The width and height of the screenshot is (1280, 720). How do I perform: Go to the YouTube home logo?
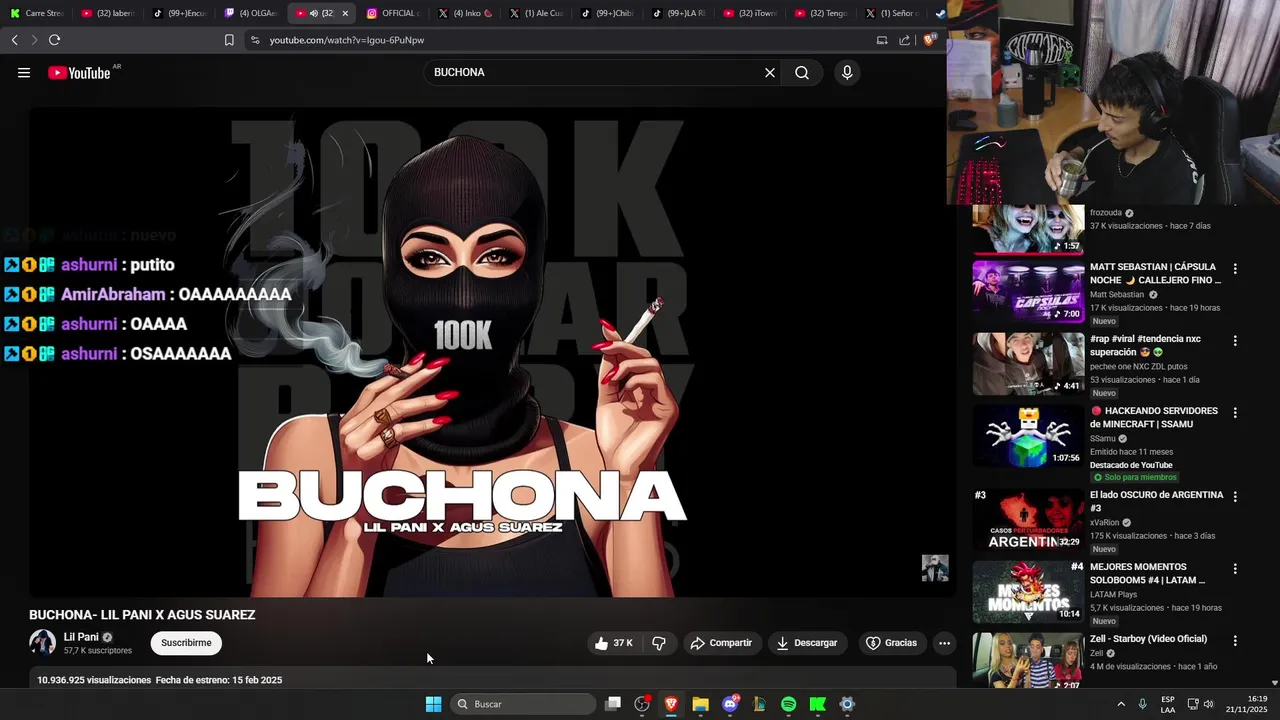(79, 73)
